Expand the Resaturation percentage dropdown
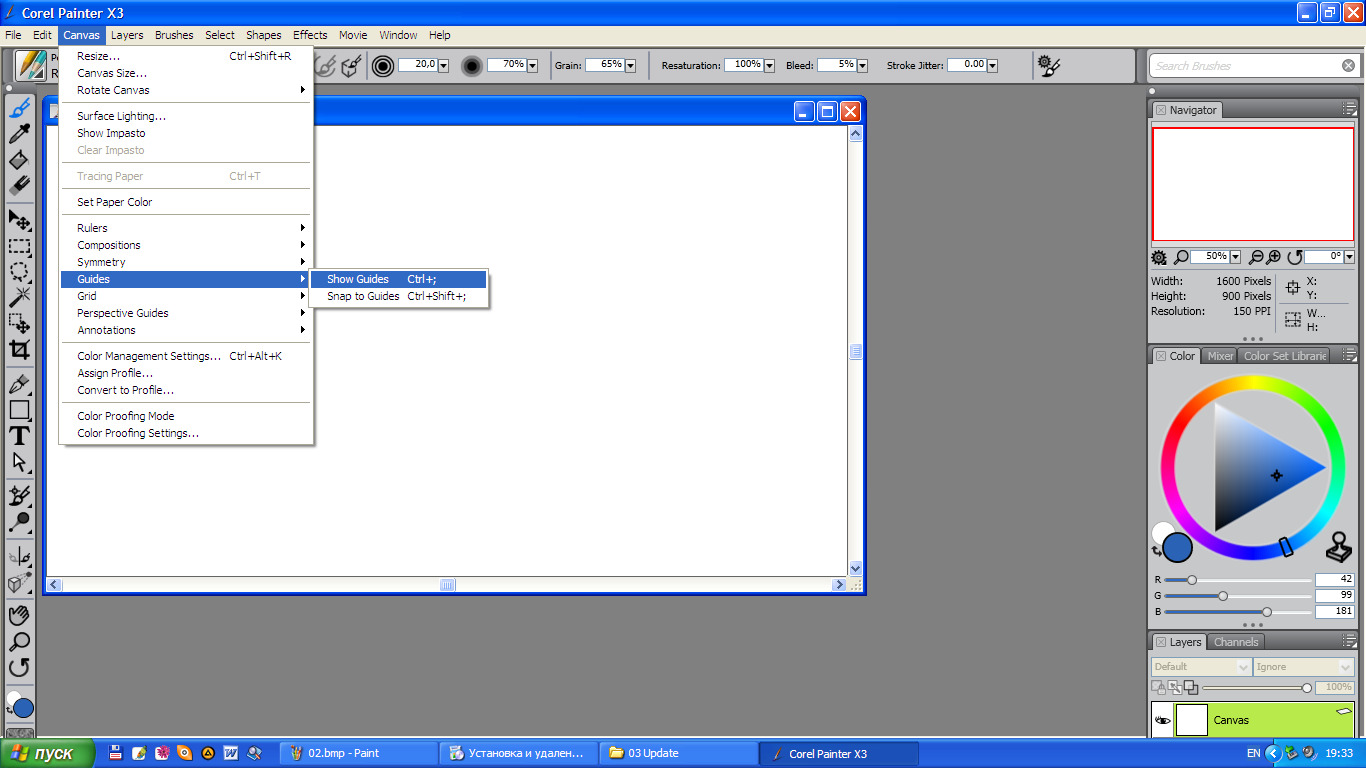The image size is (1366, 768). pos(769,66)
